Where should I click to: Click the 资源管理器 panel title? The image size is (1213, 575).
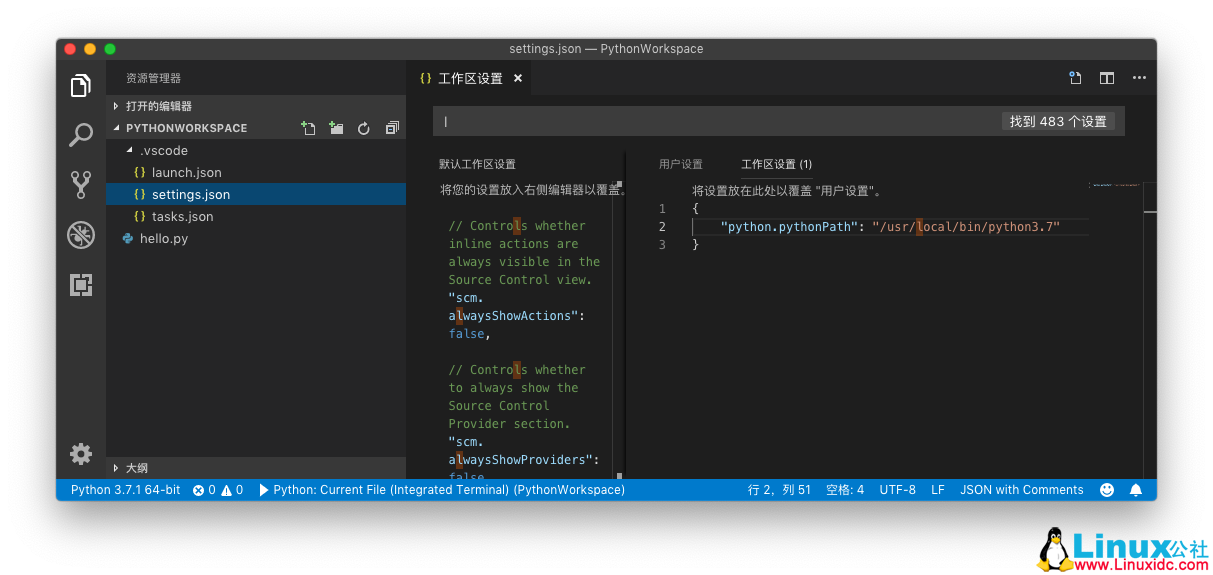coord(153,78)
